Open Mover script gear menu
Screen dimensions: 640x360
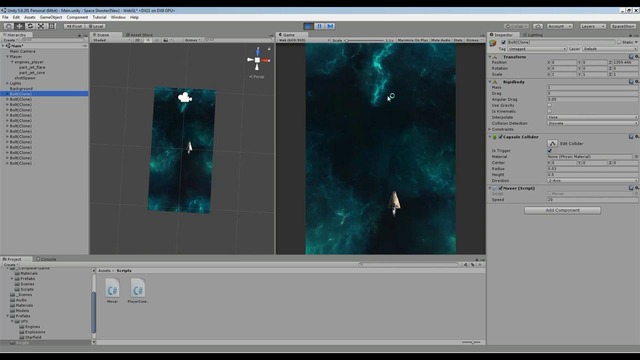click(x=637, y=188)
